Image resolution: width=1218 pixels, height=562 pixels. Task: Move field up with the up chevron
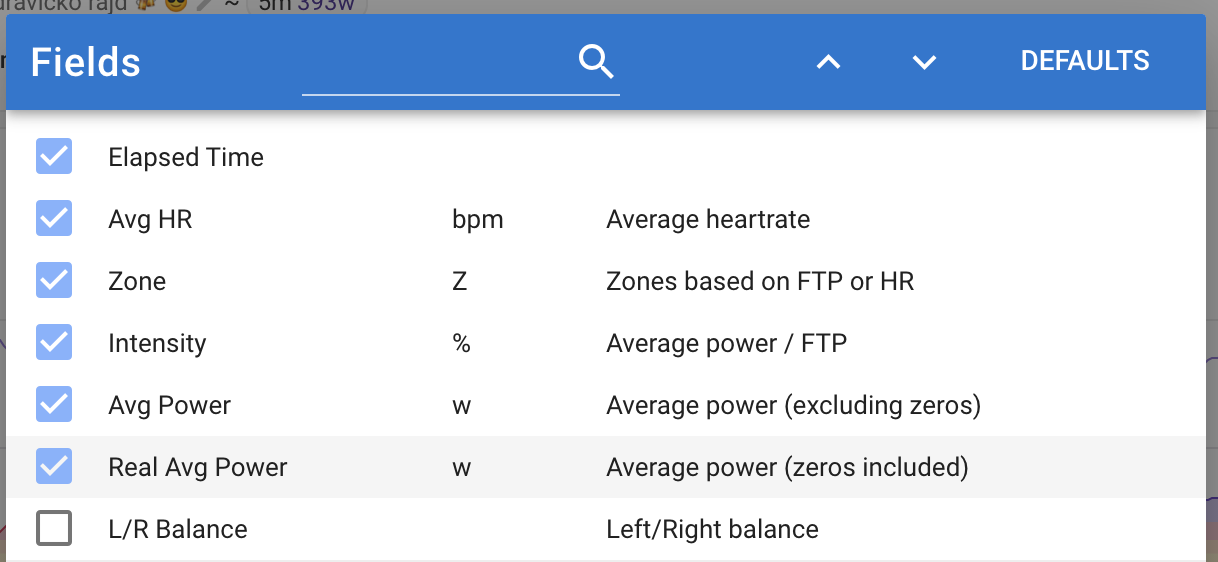click(828, 62)
